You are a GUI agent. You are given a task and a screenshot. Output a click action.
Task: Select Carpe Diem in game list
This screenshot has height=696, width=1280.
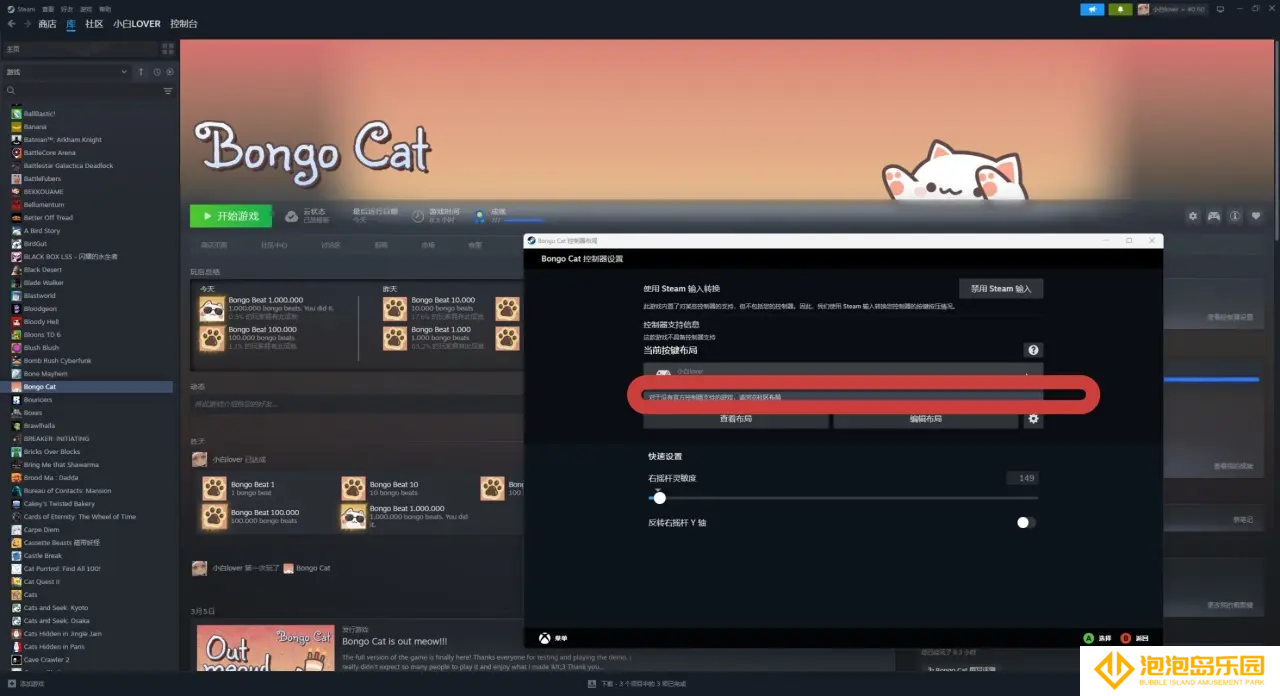tap(41, 530)
